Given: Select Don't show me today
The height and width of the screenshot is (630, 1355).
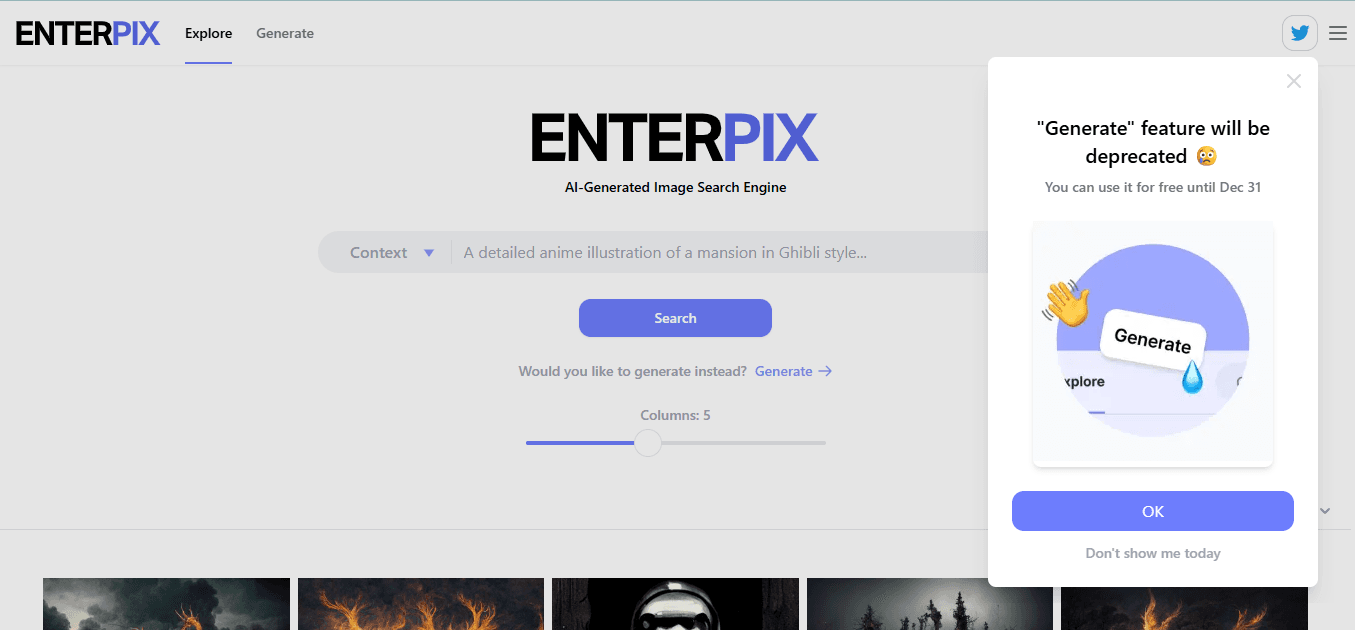Looking at the screenshot, I should pos(1152,553).
